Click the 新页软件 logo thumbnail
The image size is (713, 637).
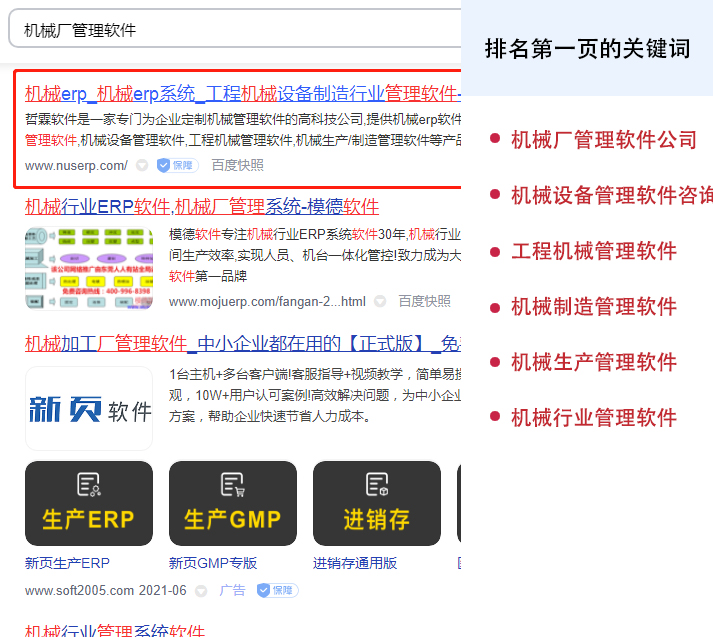(89, 408)
